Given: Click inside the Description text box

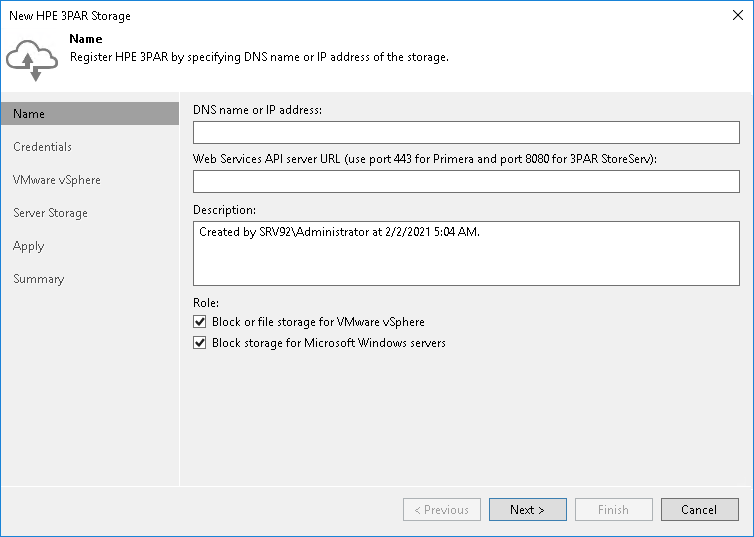Looking at the screenshot, I should 466,253.
